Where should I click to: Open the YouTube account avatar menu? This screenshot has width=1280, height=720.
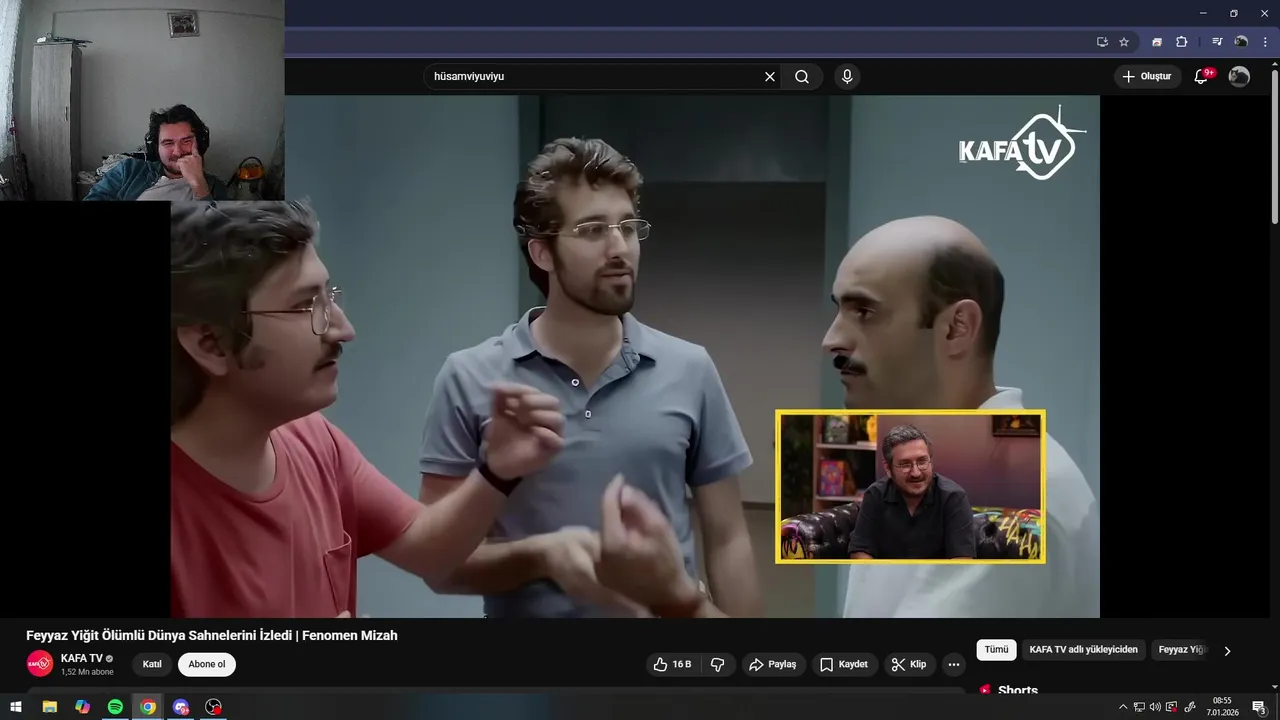point(1239,76)
